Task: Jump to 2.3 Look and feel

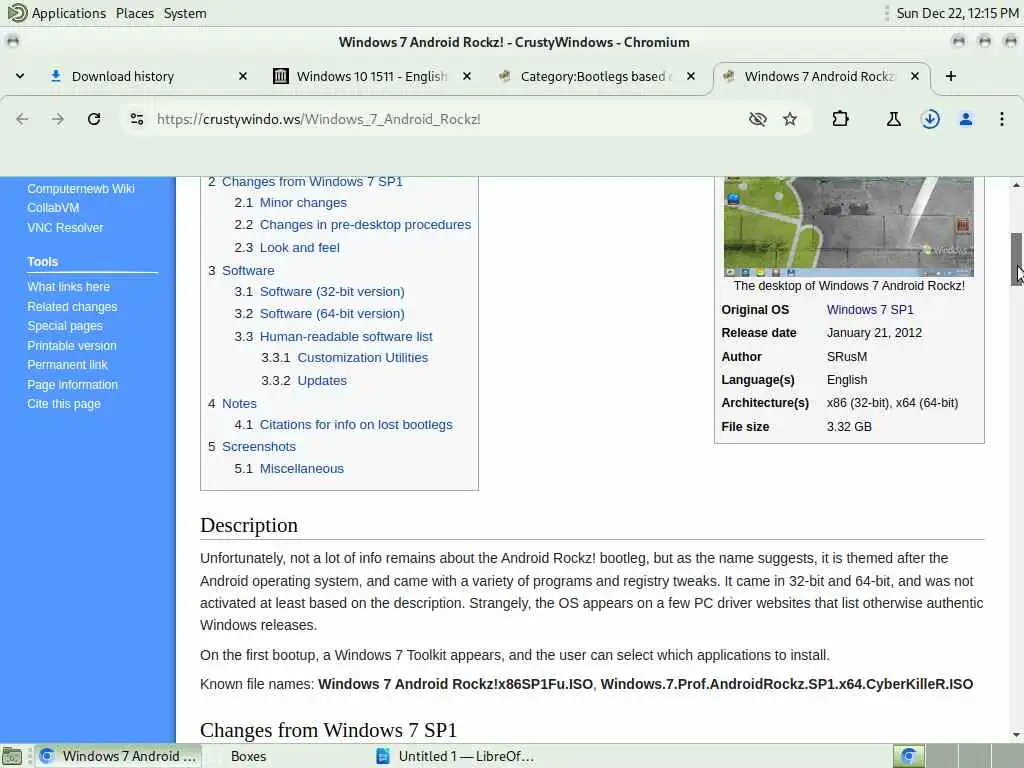Action: click(x=300, y=248)
